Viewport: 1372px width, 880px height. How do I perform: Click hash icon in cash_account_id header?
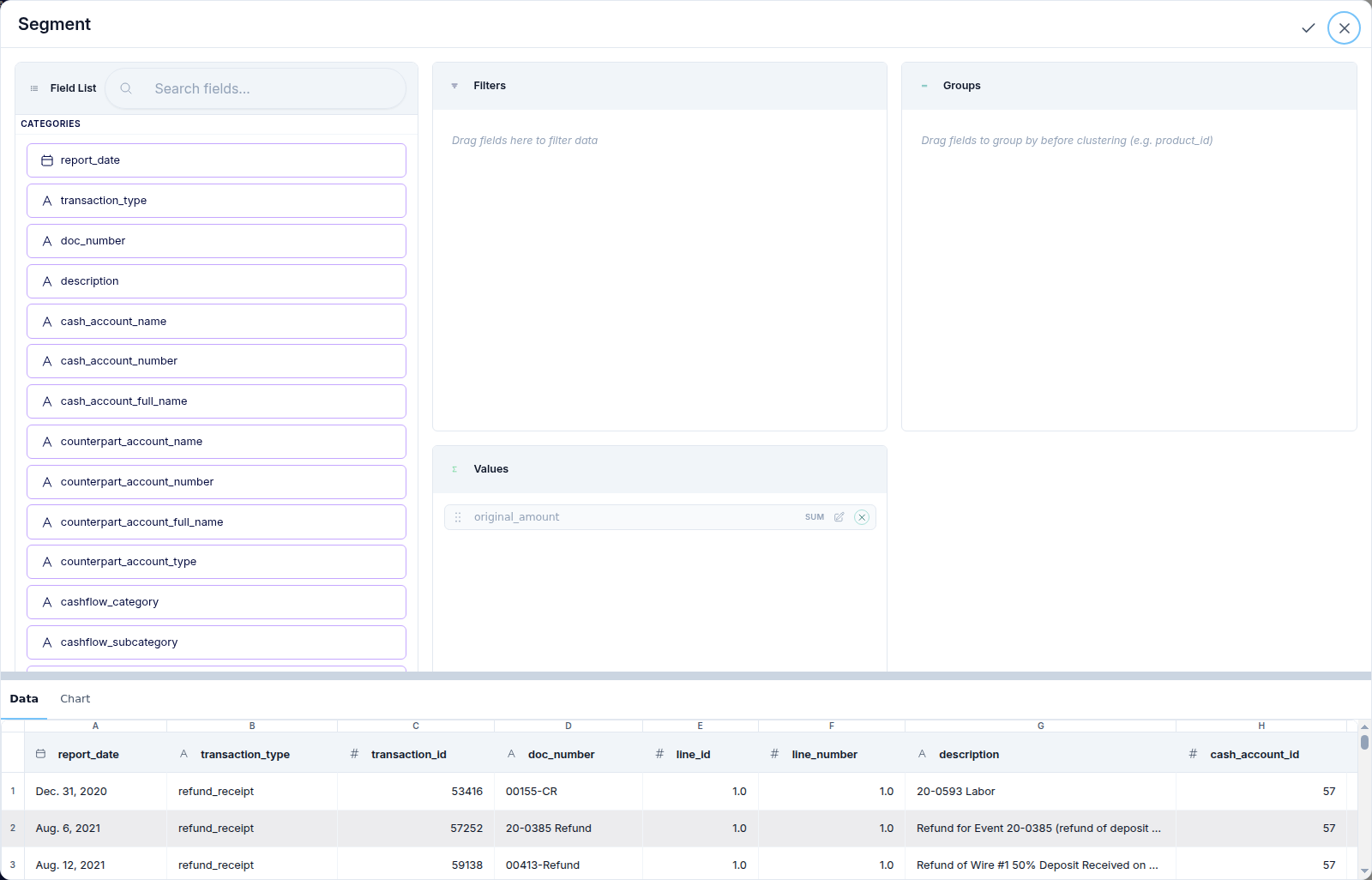click(1193, 754)
